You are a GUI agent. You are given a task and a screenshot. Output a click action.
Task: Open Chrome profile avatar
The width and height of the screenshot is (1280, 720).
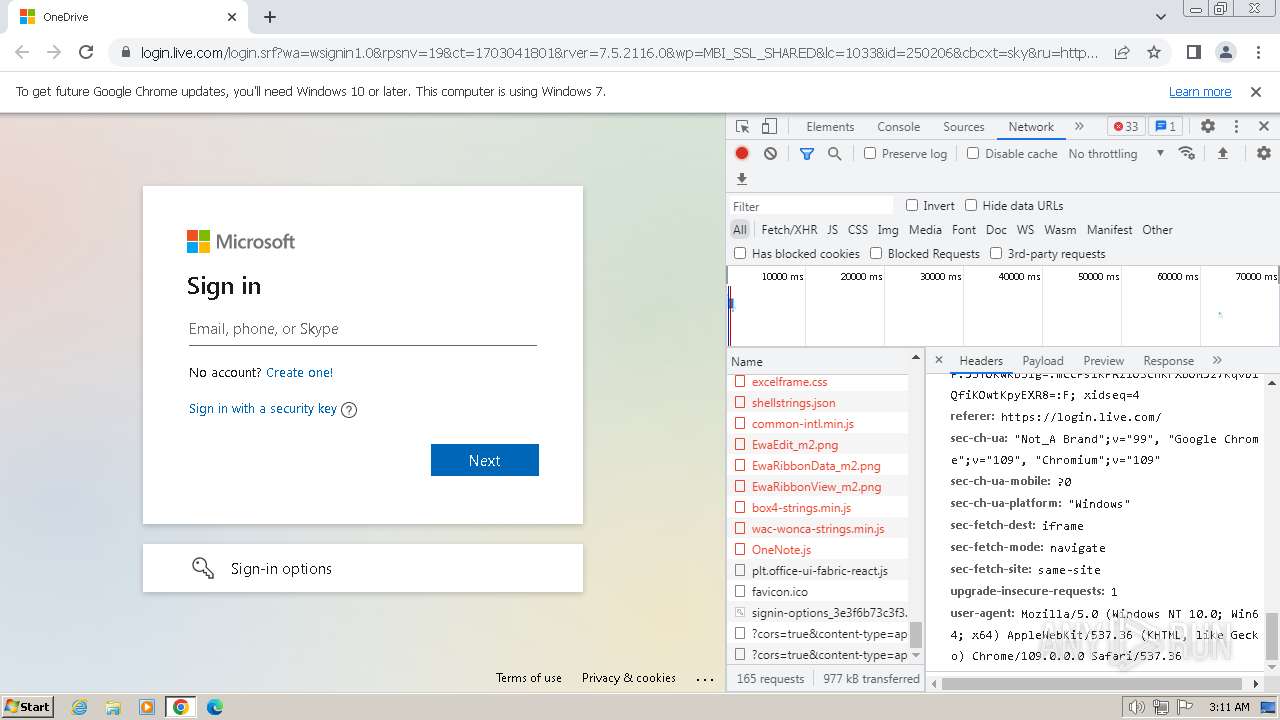pyautogui.click(x=1225, y=52)
